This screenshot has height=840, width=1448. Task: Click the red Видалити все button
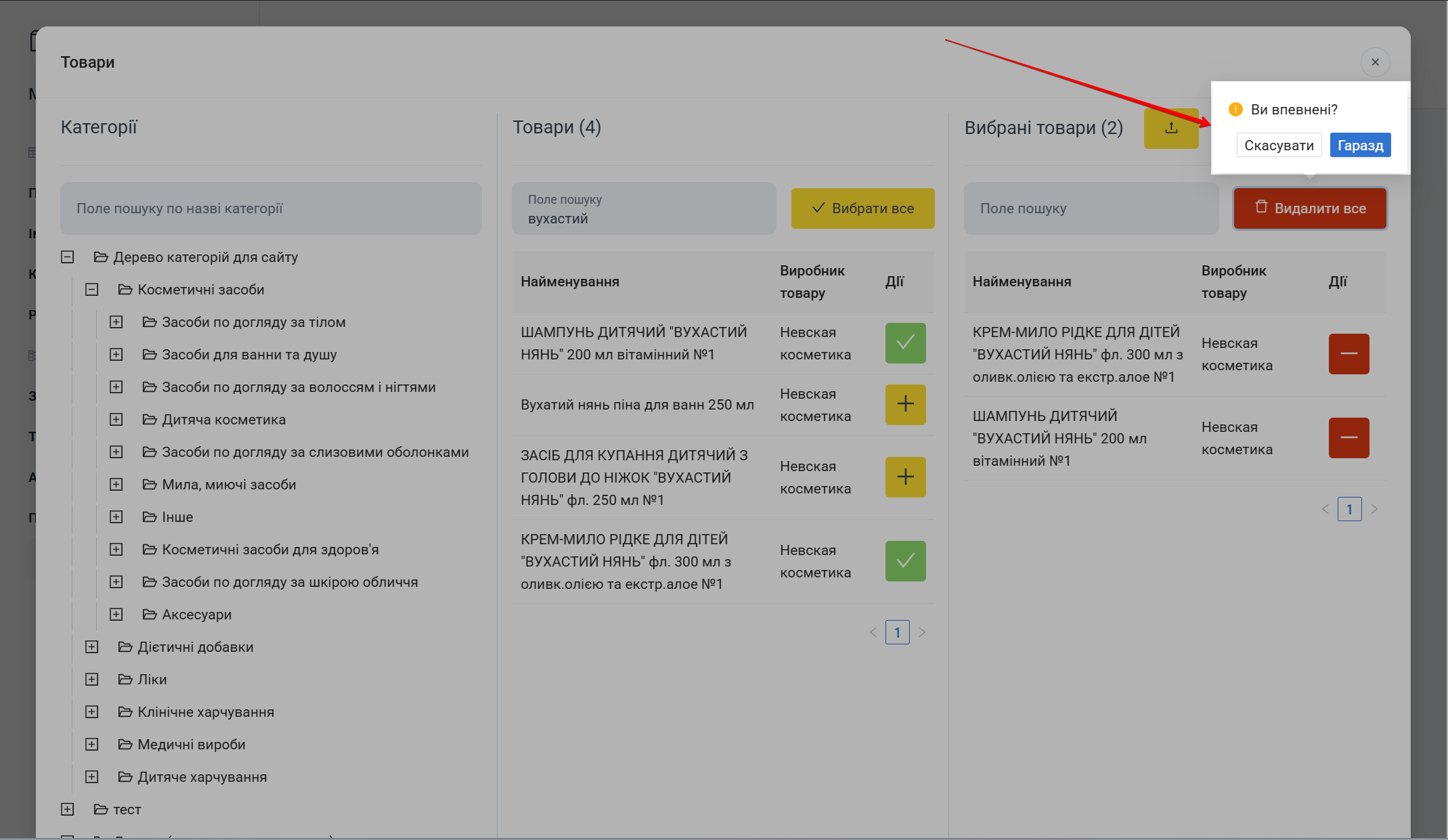1309,208
